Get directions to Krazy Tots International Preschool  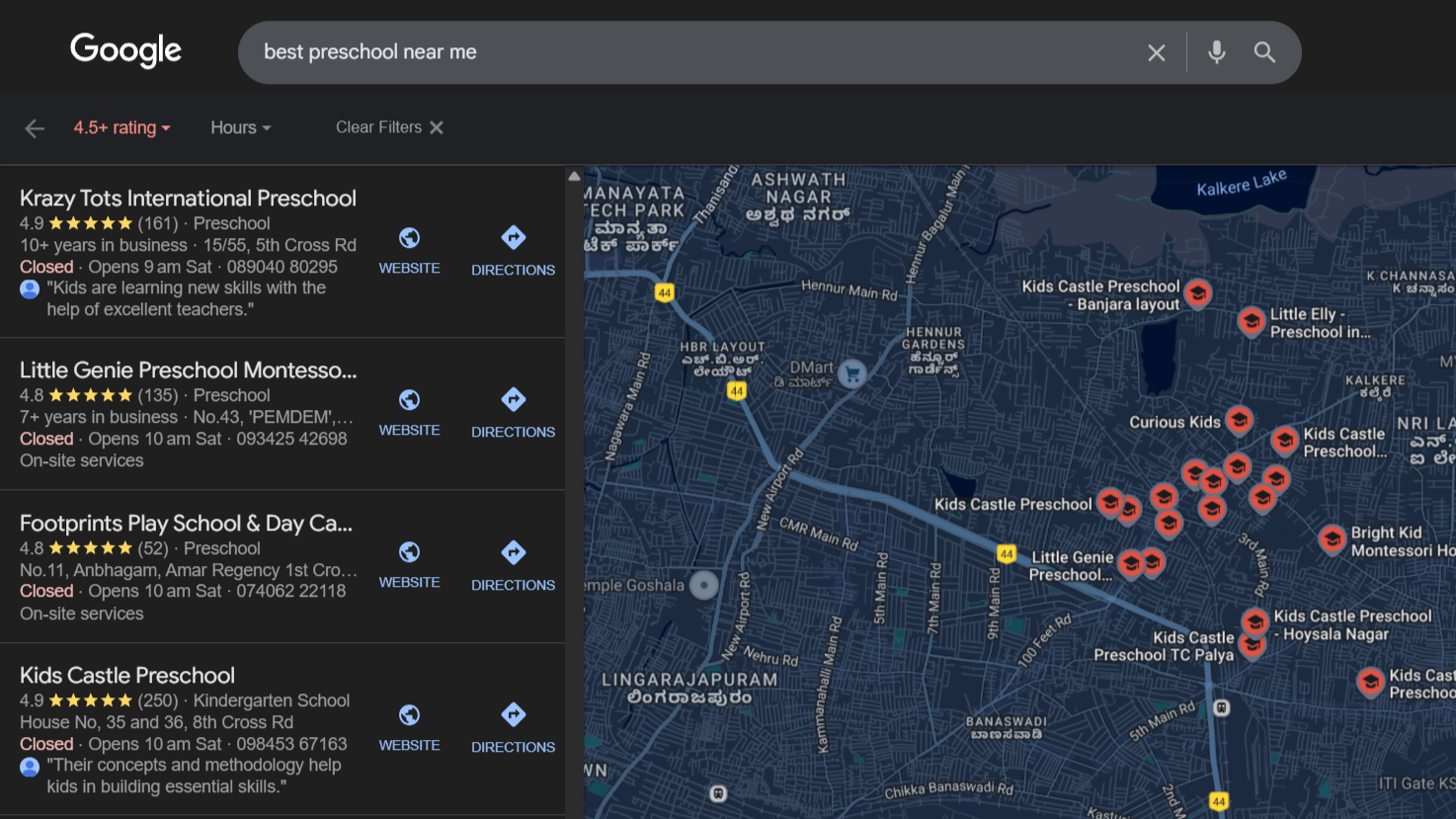pyautogui.click(x=513, y=249)
